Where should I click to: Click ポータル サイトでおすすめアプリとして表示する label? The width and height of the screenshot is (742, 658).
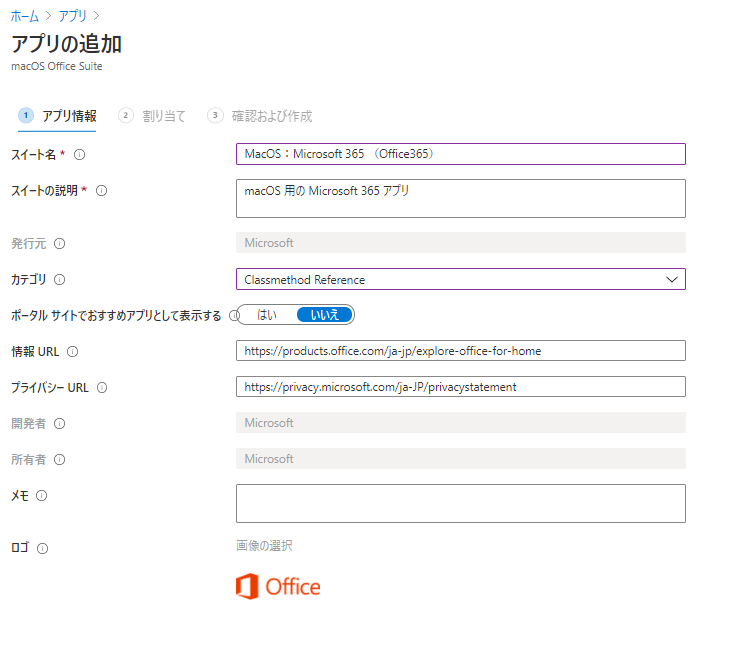(116, 316)
